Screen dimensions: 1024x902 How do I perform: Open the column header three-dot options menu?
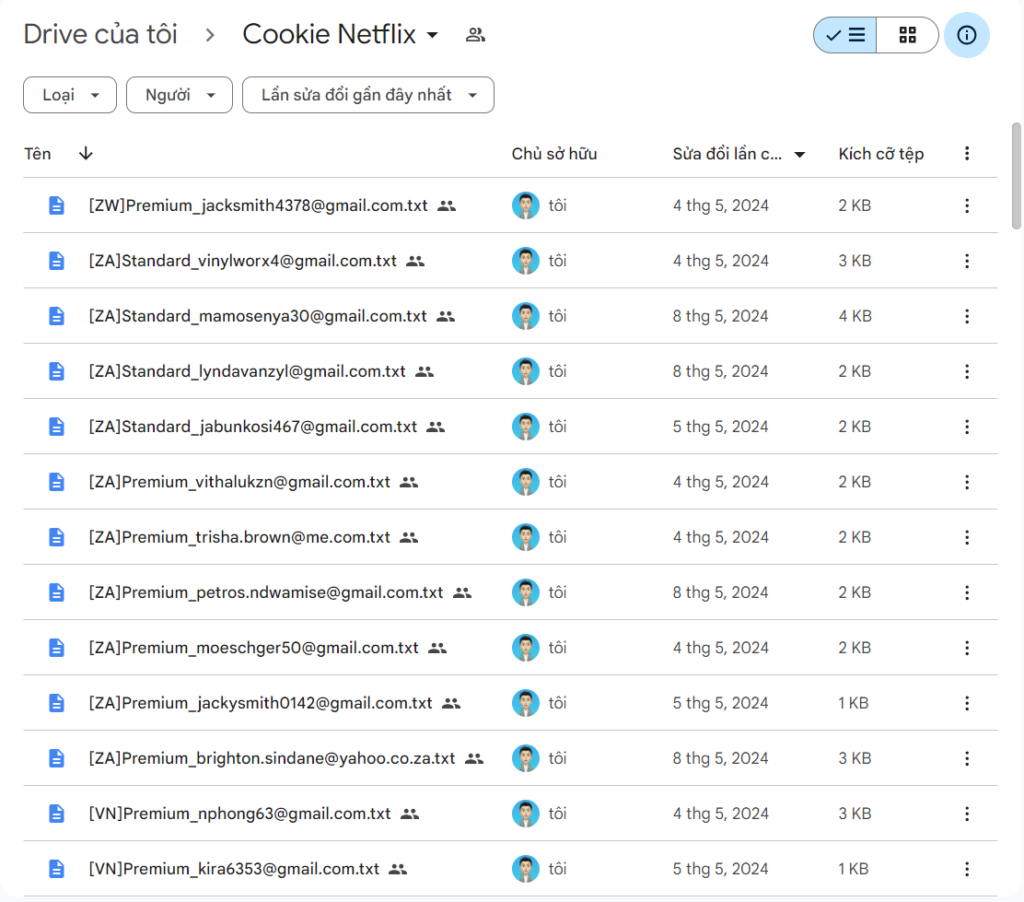(x=966, y=154)
